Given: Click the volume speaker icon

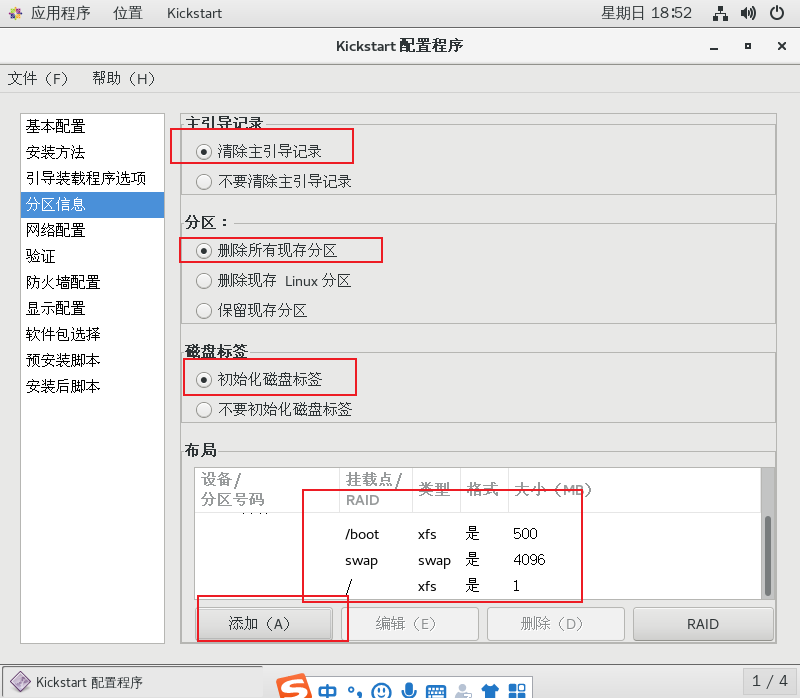Looking at the screenshot, I should click(x=748, y=13).
